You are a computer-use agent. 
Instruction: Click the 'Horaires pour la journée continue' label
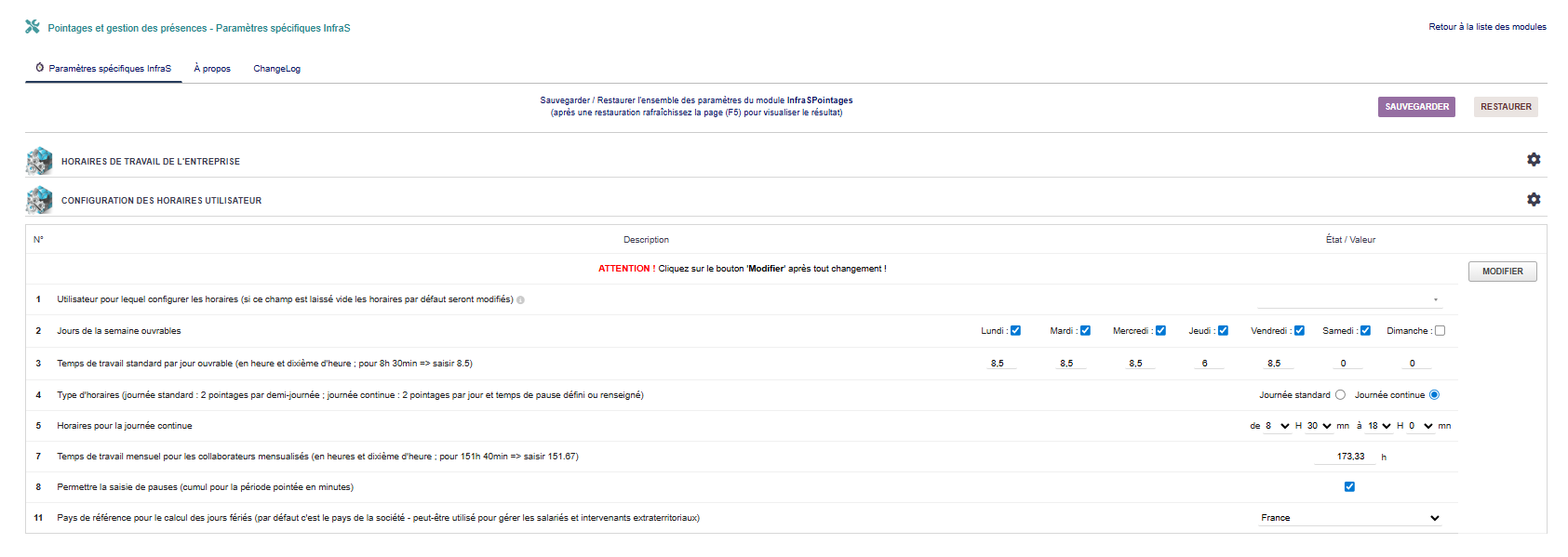(x=125, y=426)
